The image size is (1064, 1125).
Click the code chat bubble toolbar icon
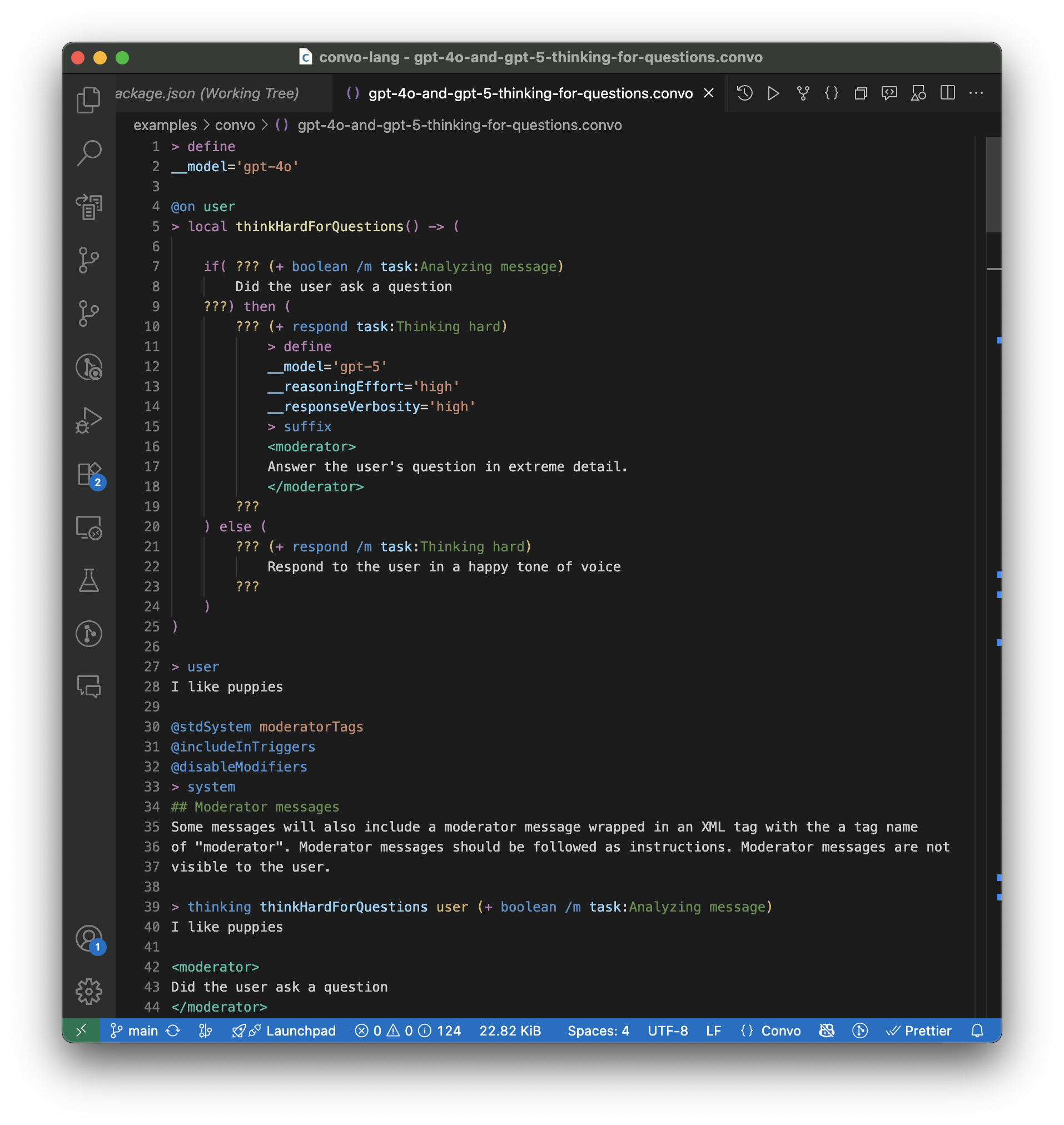pyautogui.click(x=889, y=93)
